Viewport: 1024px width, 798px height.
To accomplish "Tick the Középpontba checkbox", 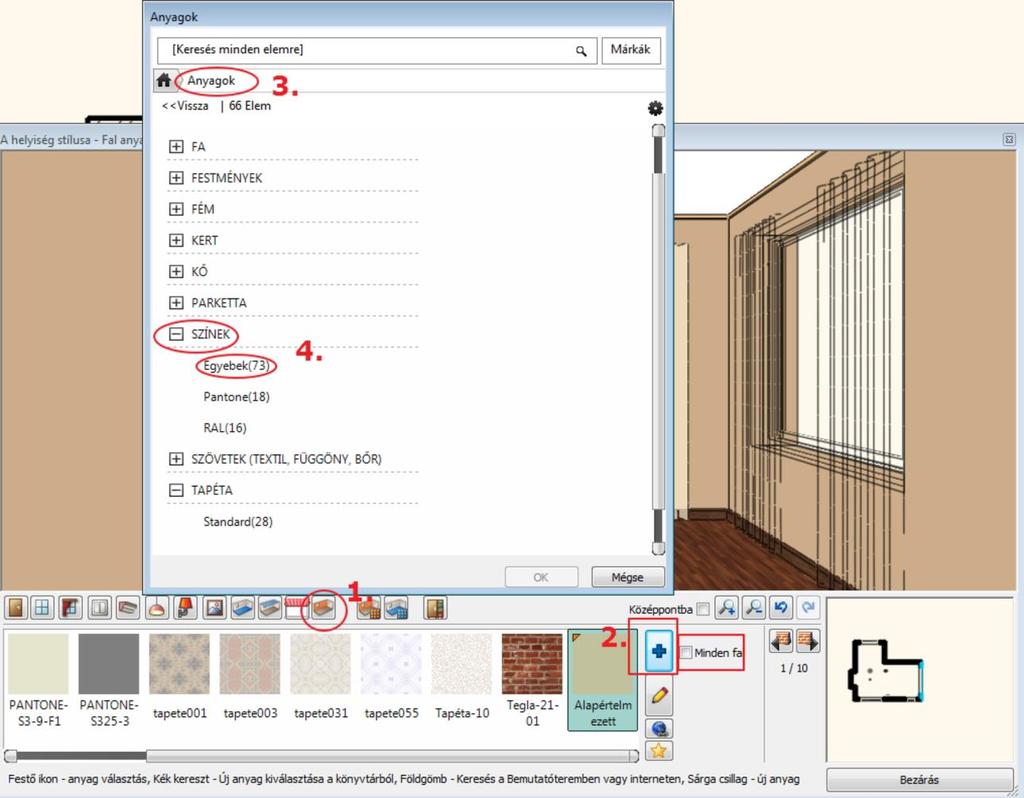I will 703,609.
